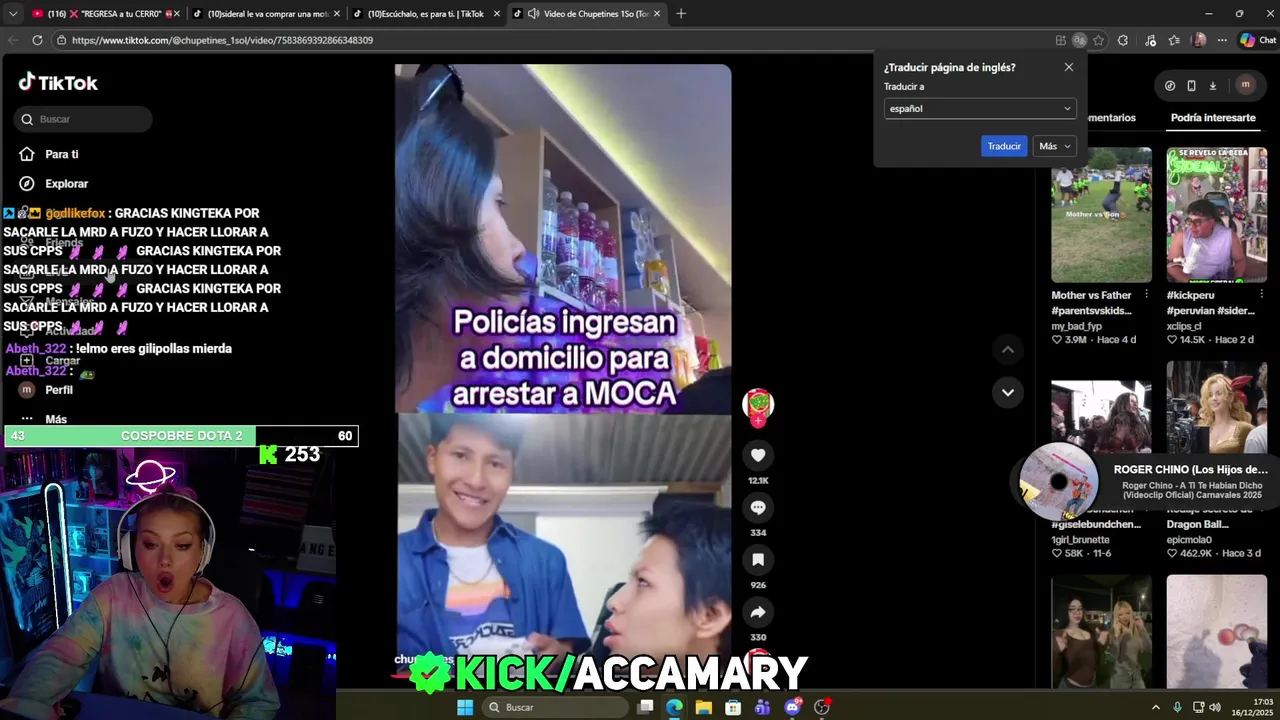Open File Explorer from taskbar
Viewport: 1280px width, 720px height.
[x=704, y=707]
